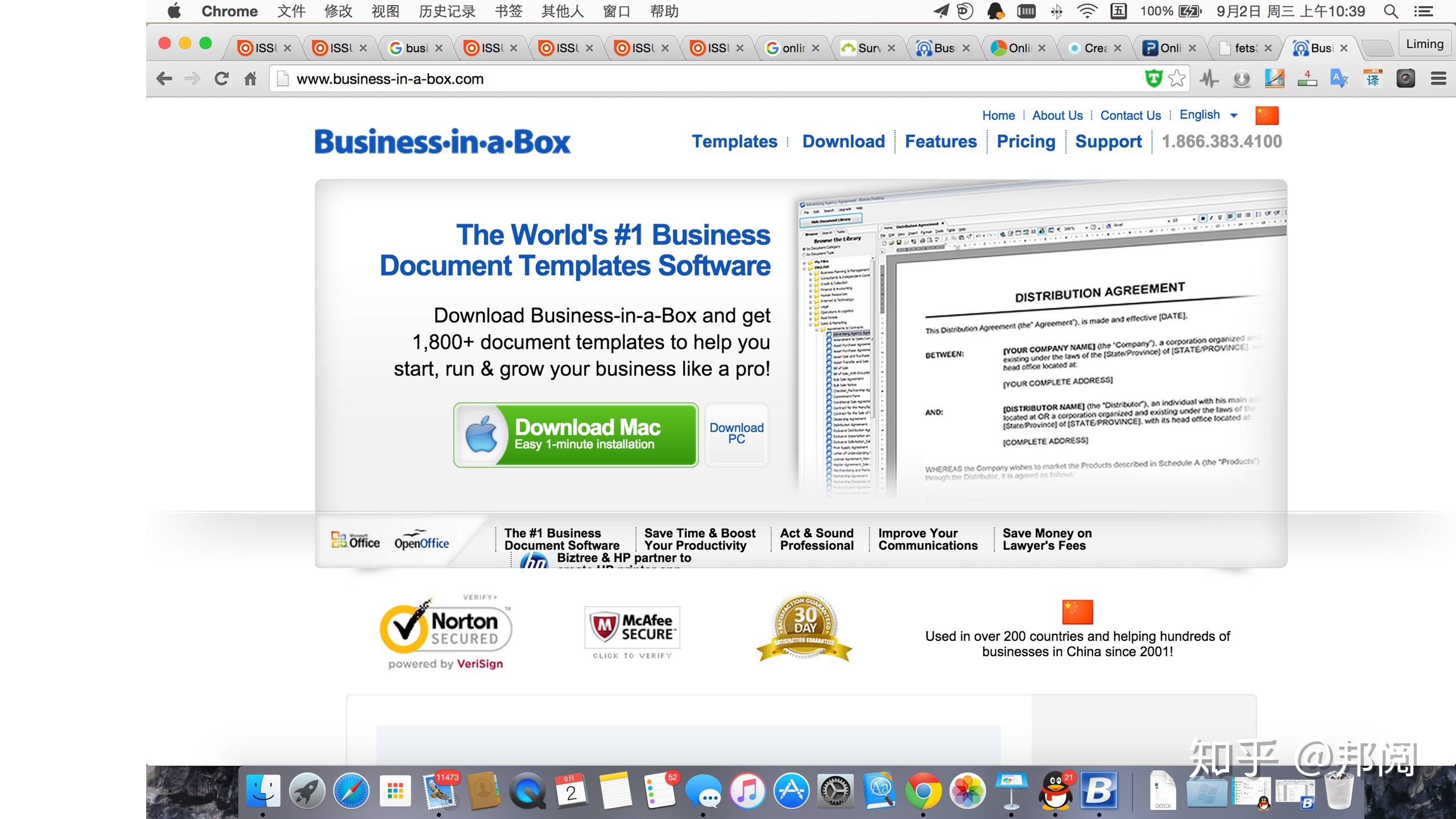The width and height of the screenshot is (1456, 819).
Task: Open the Chrome application menu
Action: pos(230,11)
